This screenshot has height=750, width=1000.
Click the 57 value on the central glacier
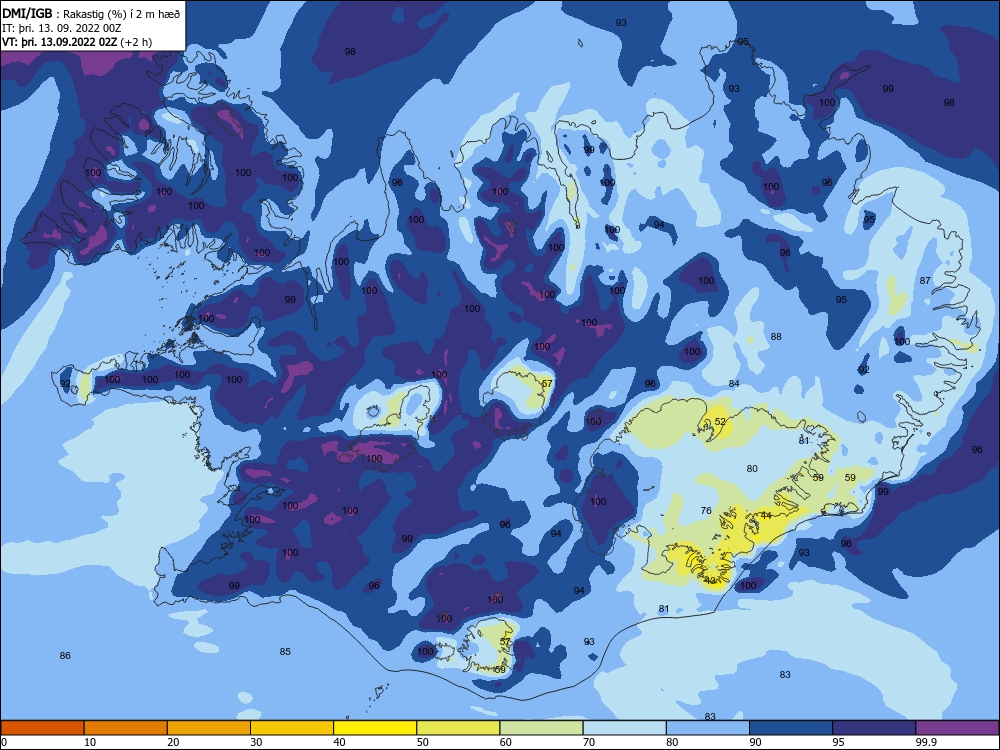pyautogui.click(x=547, y=383)
